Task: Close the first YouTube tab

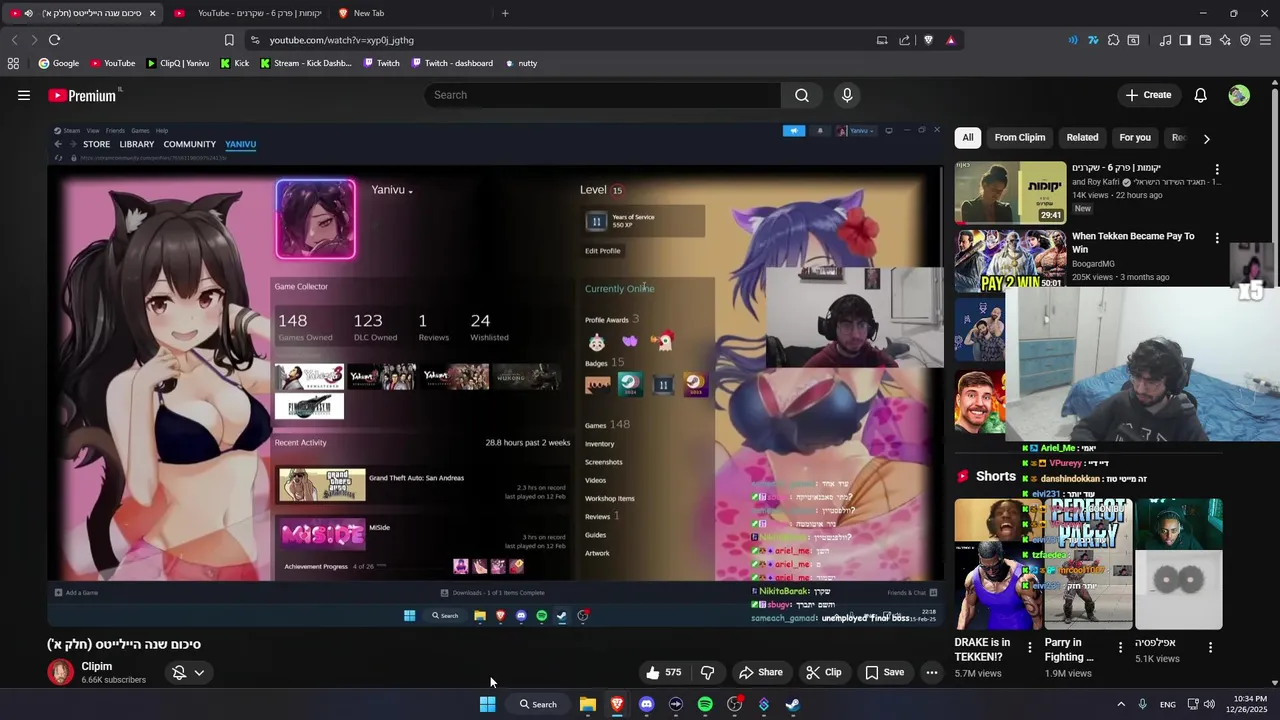Action: coord(152,13)
